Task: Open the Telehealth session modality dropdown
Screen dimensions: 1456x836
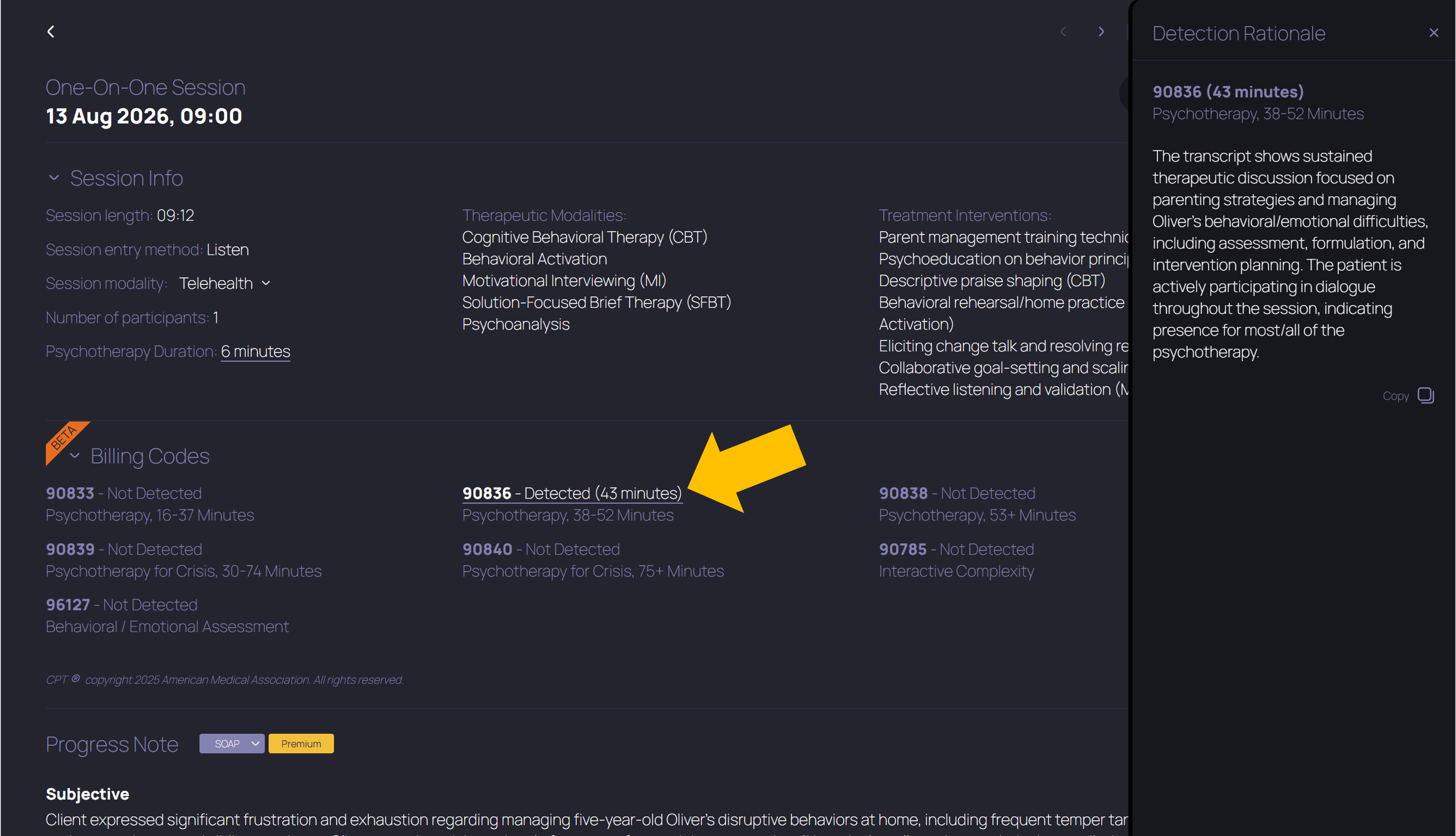Action: pyautogui.click(x=224, y=284)
